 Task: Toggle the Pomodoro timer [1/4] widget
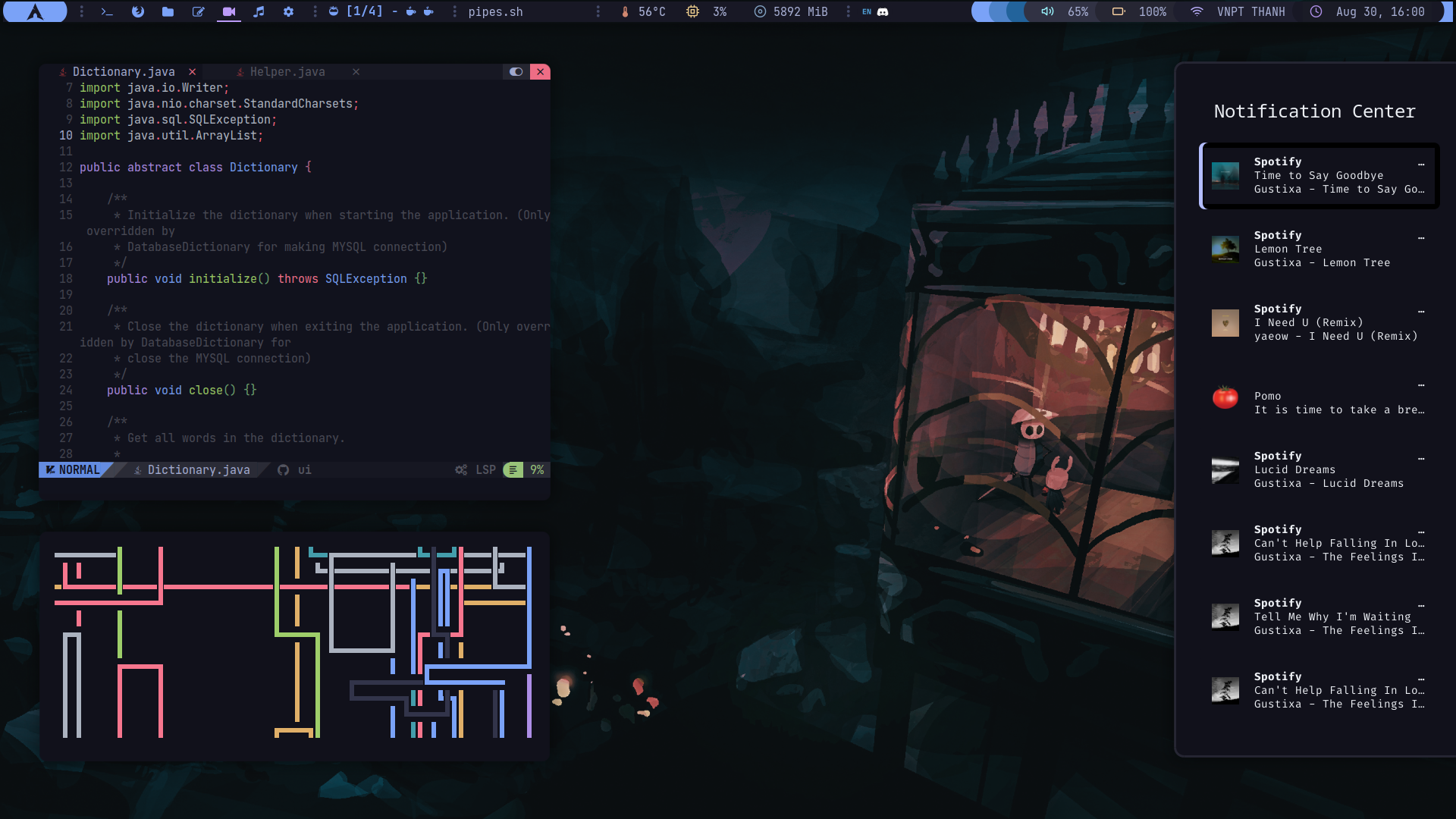363,11
